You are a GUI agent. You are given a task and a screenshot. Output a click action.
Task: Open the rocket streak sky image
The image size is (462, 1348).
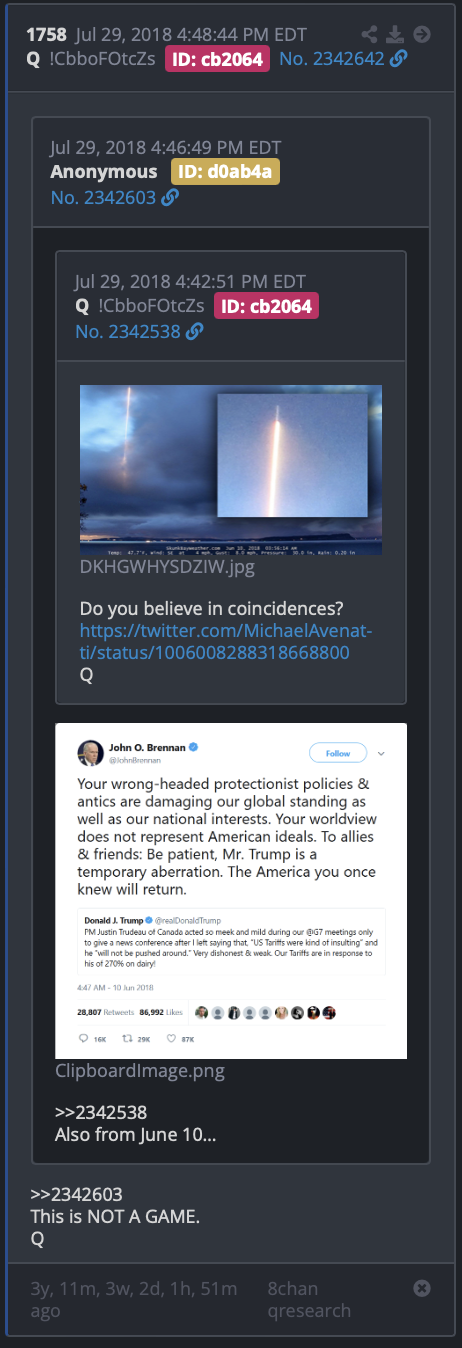(231, 471)
